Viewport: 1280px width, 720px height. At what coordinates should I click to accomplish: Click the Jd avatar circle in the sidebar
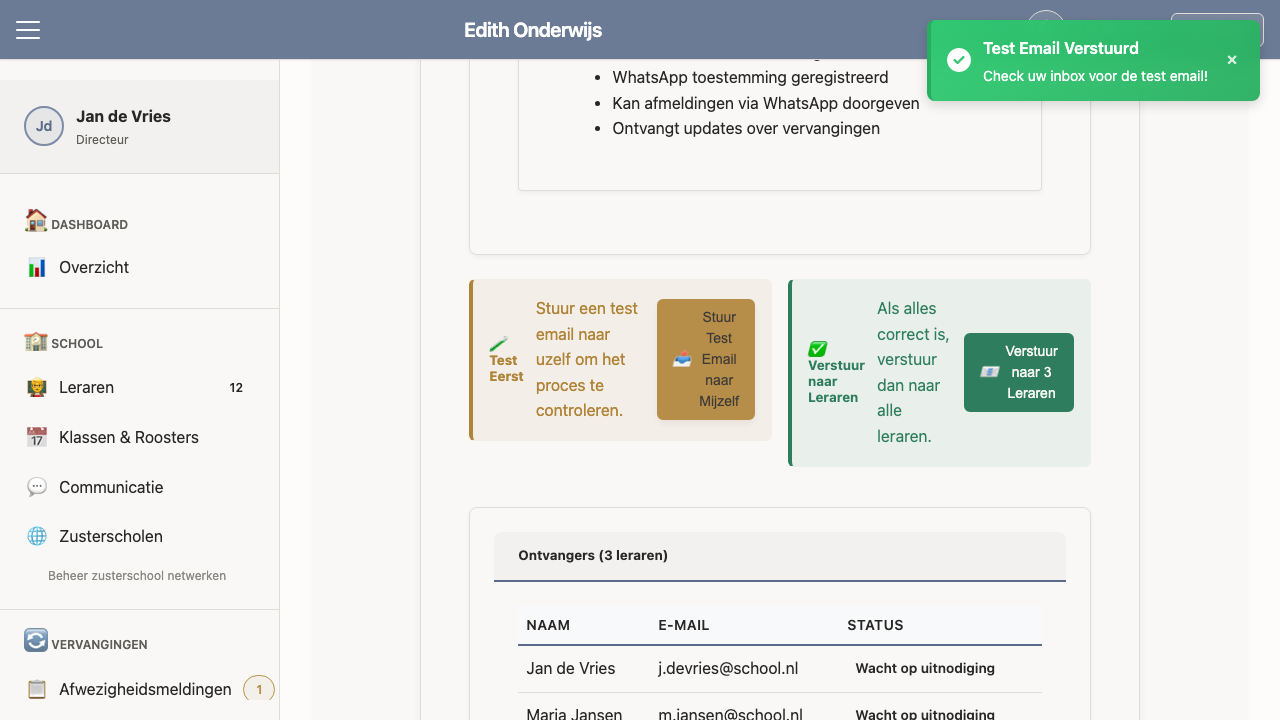pyautogui.click(x=44, y=126)
